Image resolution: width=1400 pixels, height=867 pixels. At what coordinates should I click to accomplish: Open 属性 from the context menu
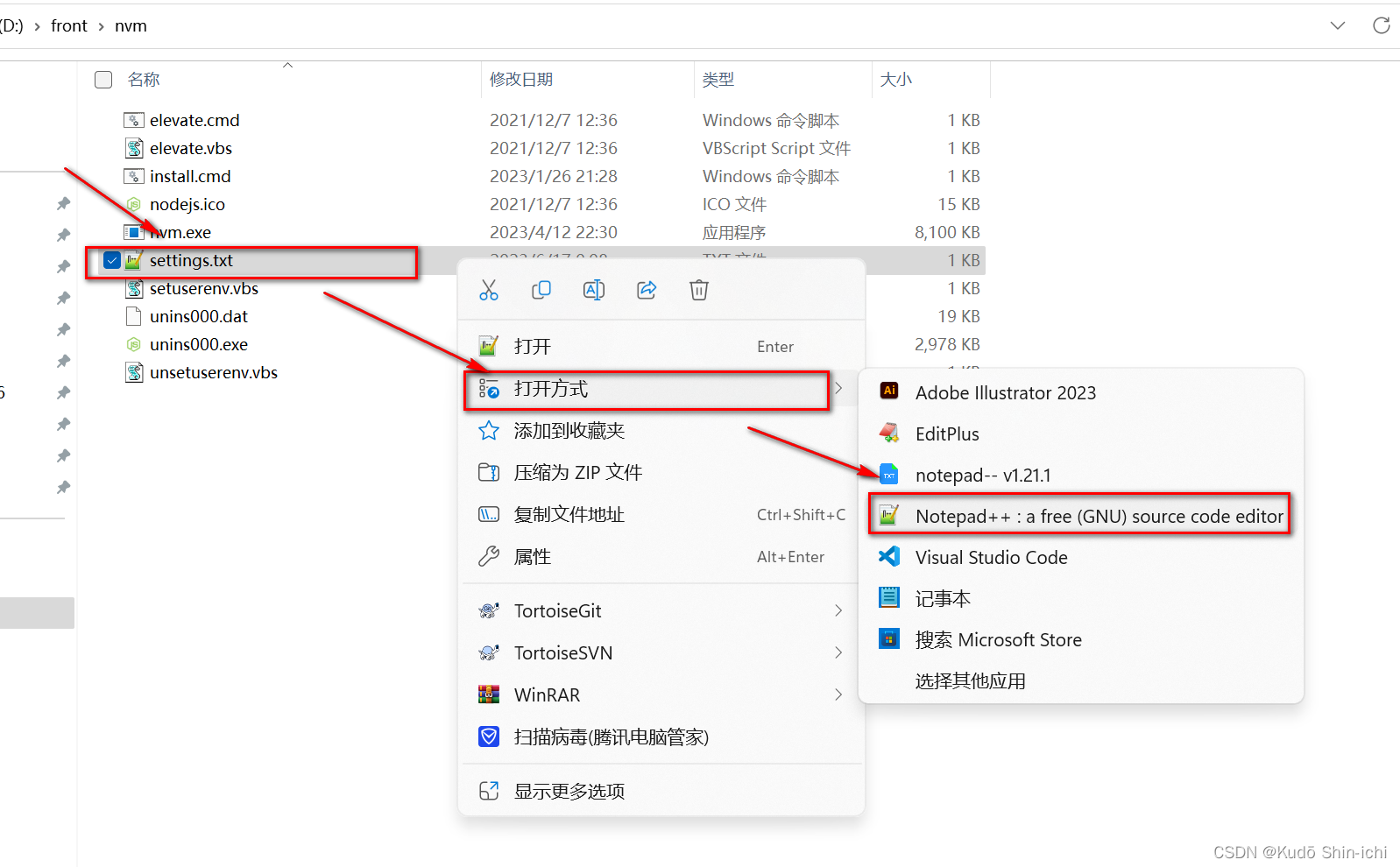tap(661, 556)
